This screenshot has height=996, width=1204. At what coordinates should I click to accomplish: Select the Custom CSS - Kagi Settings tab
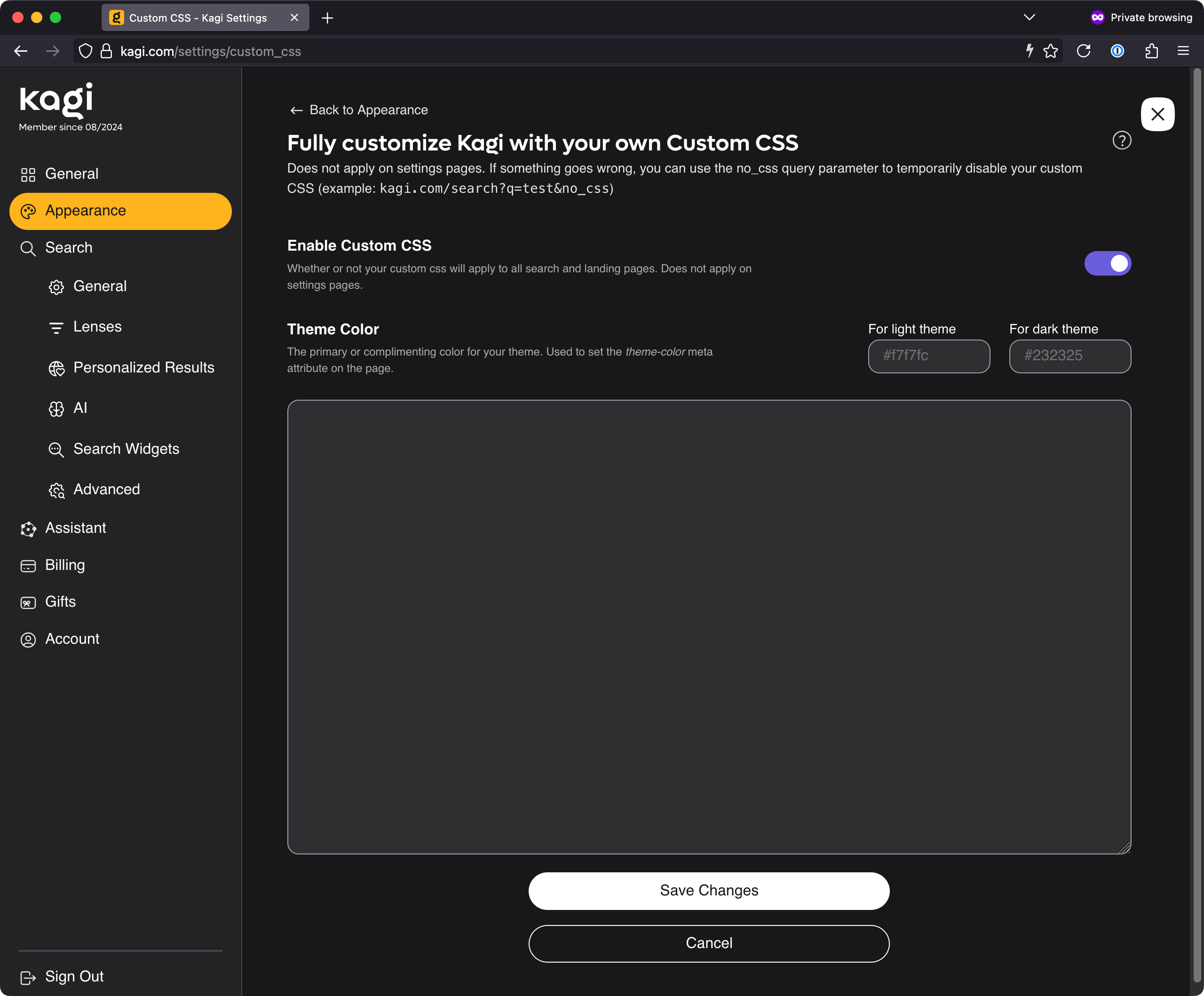(205, 18)
